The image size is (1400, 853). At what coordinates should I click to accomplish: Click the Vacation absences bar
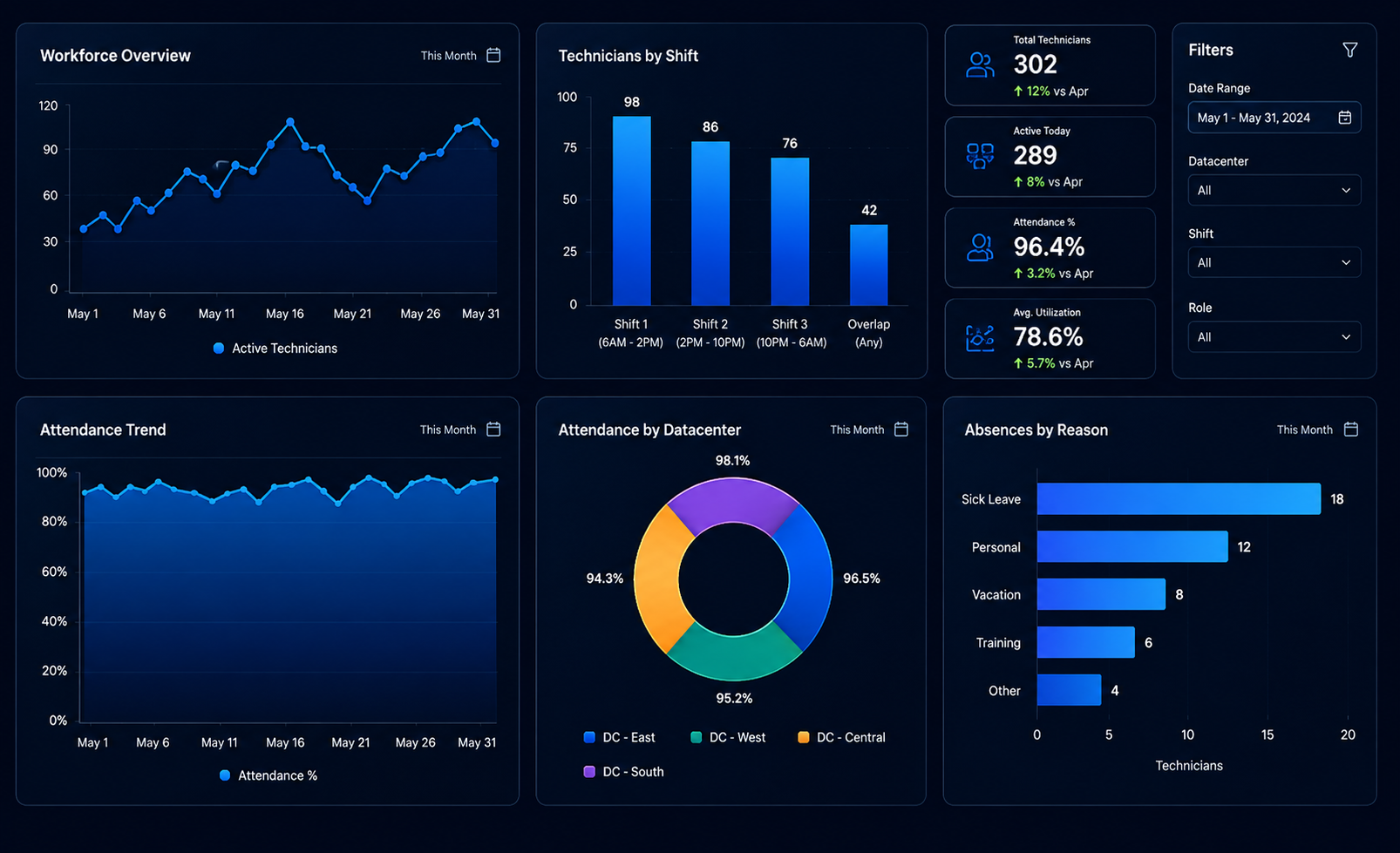point(1101,594)
